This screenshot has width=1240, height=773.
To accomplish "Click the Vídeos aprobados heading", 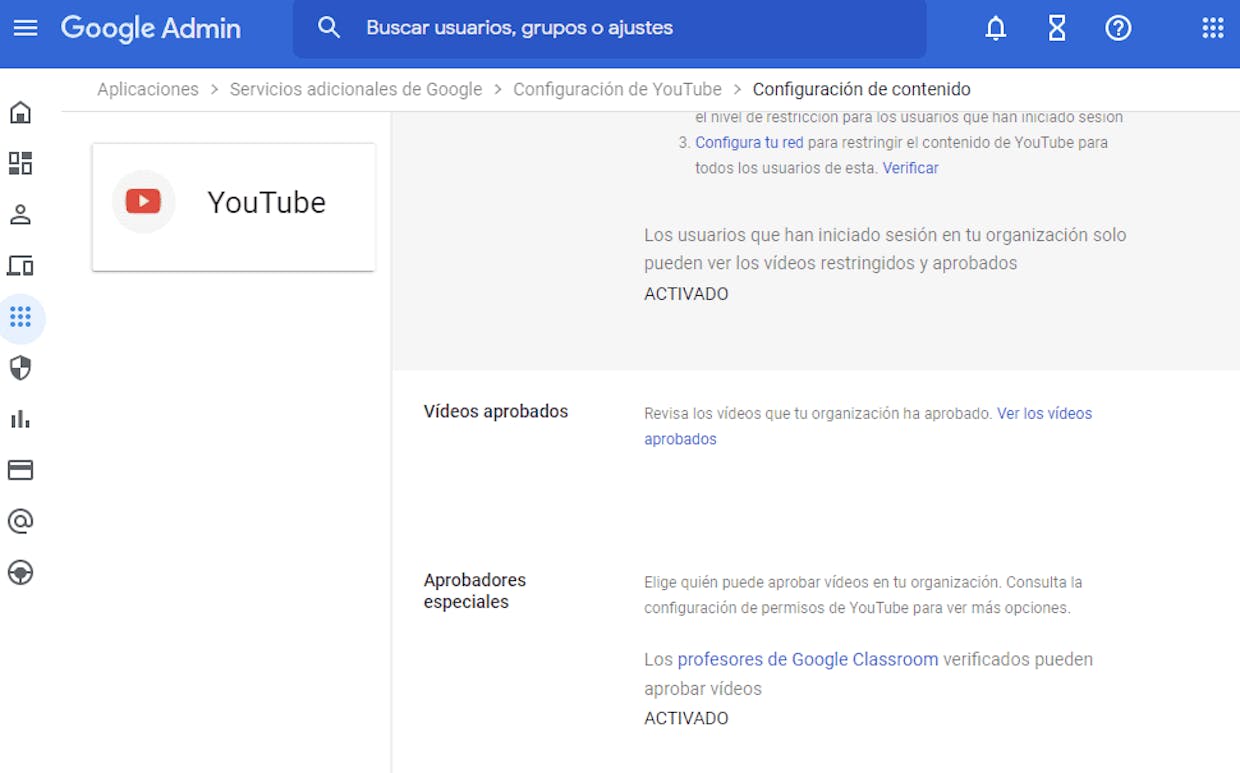I will click(496, 411).
